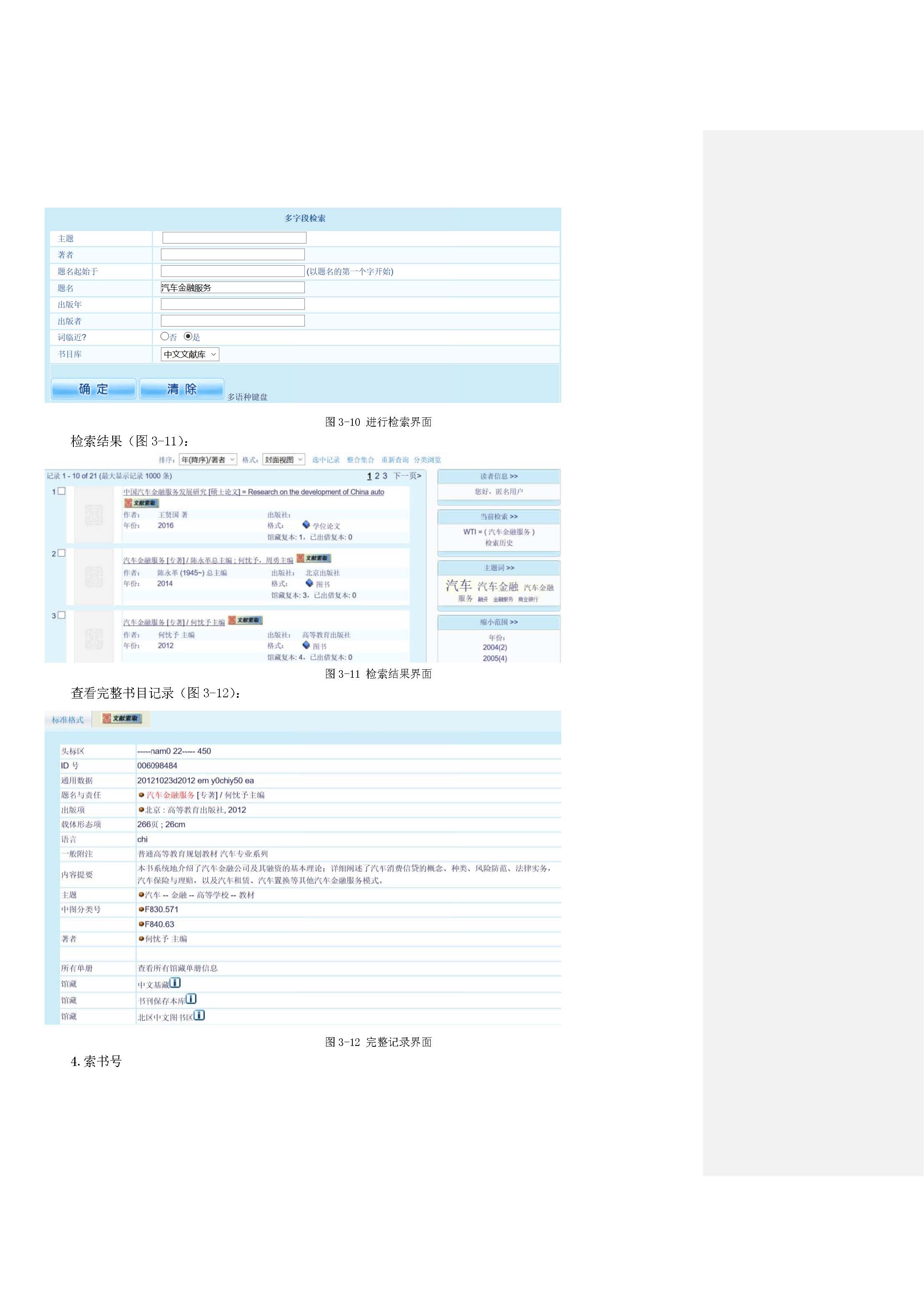Viewport: 924px width, 1307px height.
Task: Check the checkbox for result 3
Action: (x=61, y=615)
